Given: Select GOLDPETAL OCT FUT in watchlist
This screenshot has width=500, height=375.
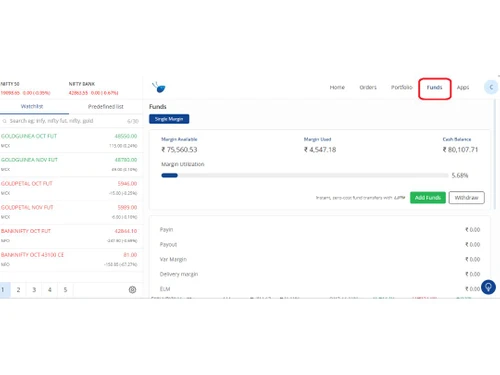Looking at the screenshot, I should (70, 188).
